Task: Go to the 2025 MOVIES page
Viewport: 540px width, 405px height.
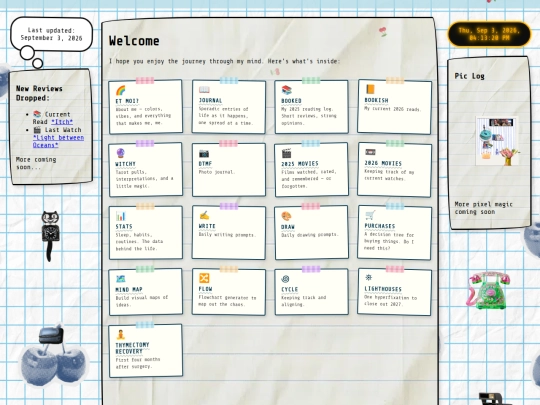Action: pos(300,164)
